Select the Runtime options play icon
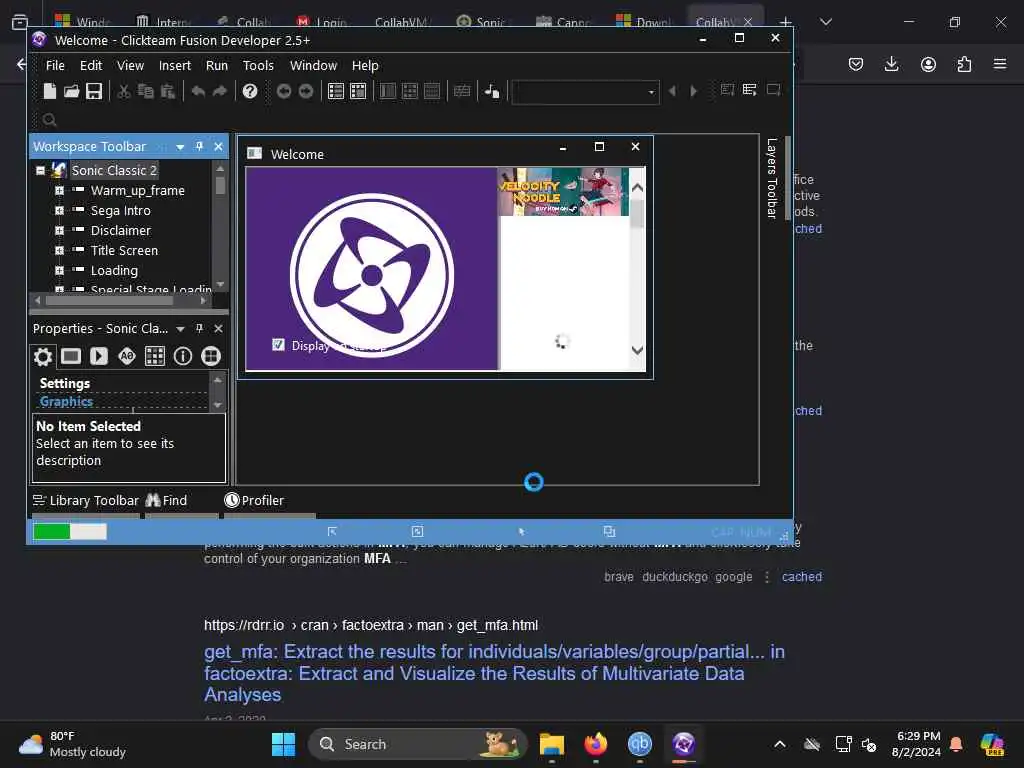Image resolution: width=1024 pixels, height=768 pixels. (x=99, y=356)
